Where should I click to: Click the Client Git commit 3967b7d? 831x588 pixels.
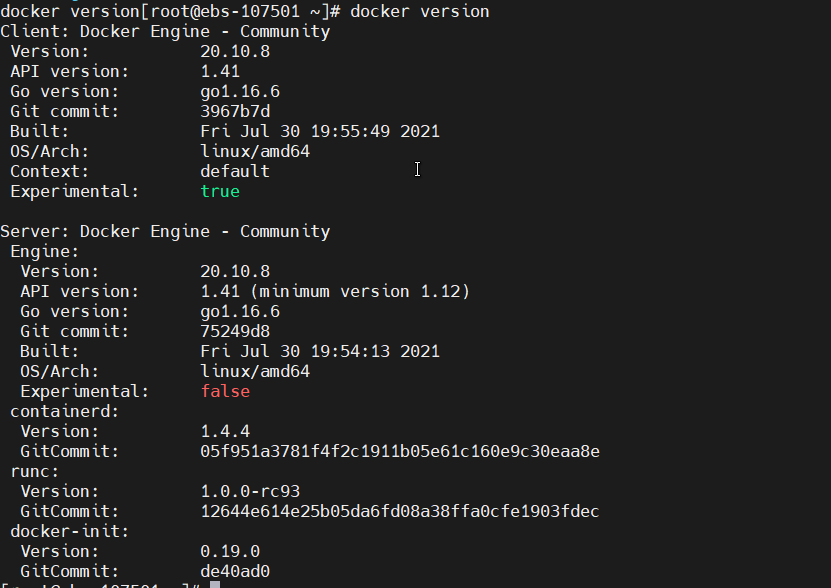(235, 112)
